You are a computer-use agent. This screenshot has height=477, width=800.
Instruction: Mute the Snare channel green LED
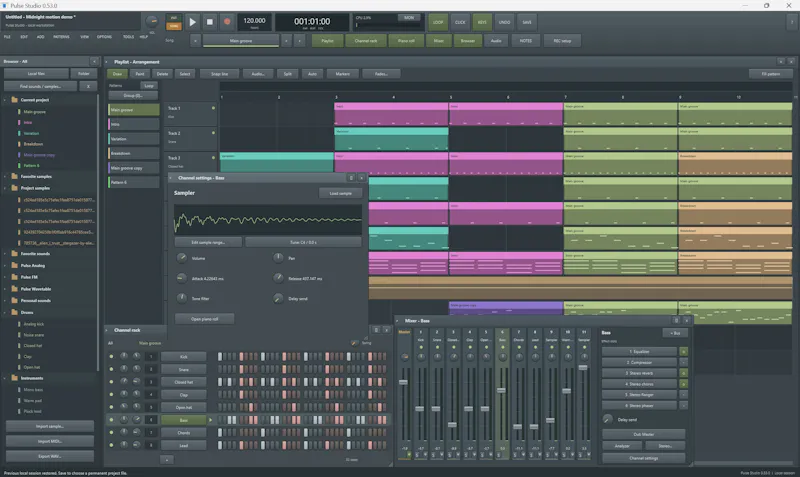tap(111, 369)
